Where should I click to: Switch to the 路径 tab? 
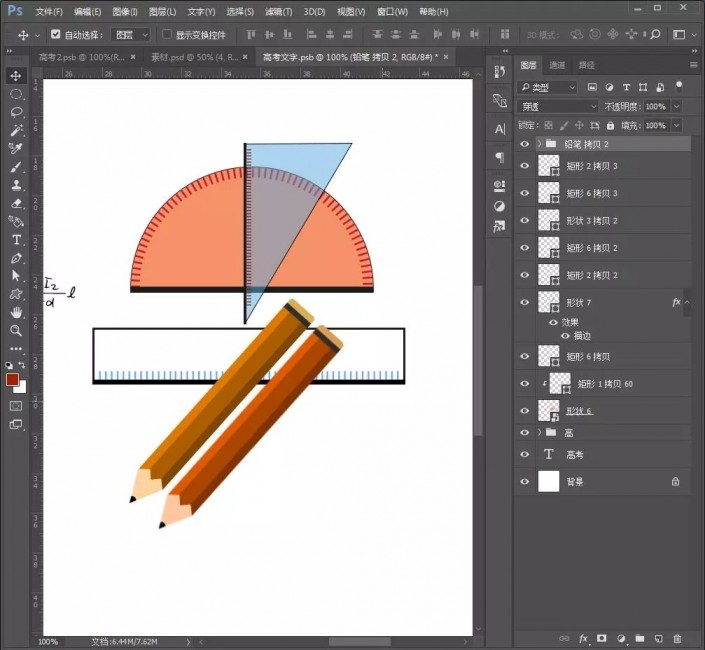[586, 65]
